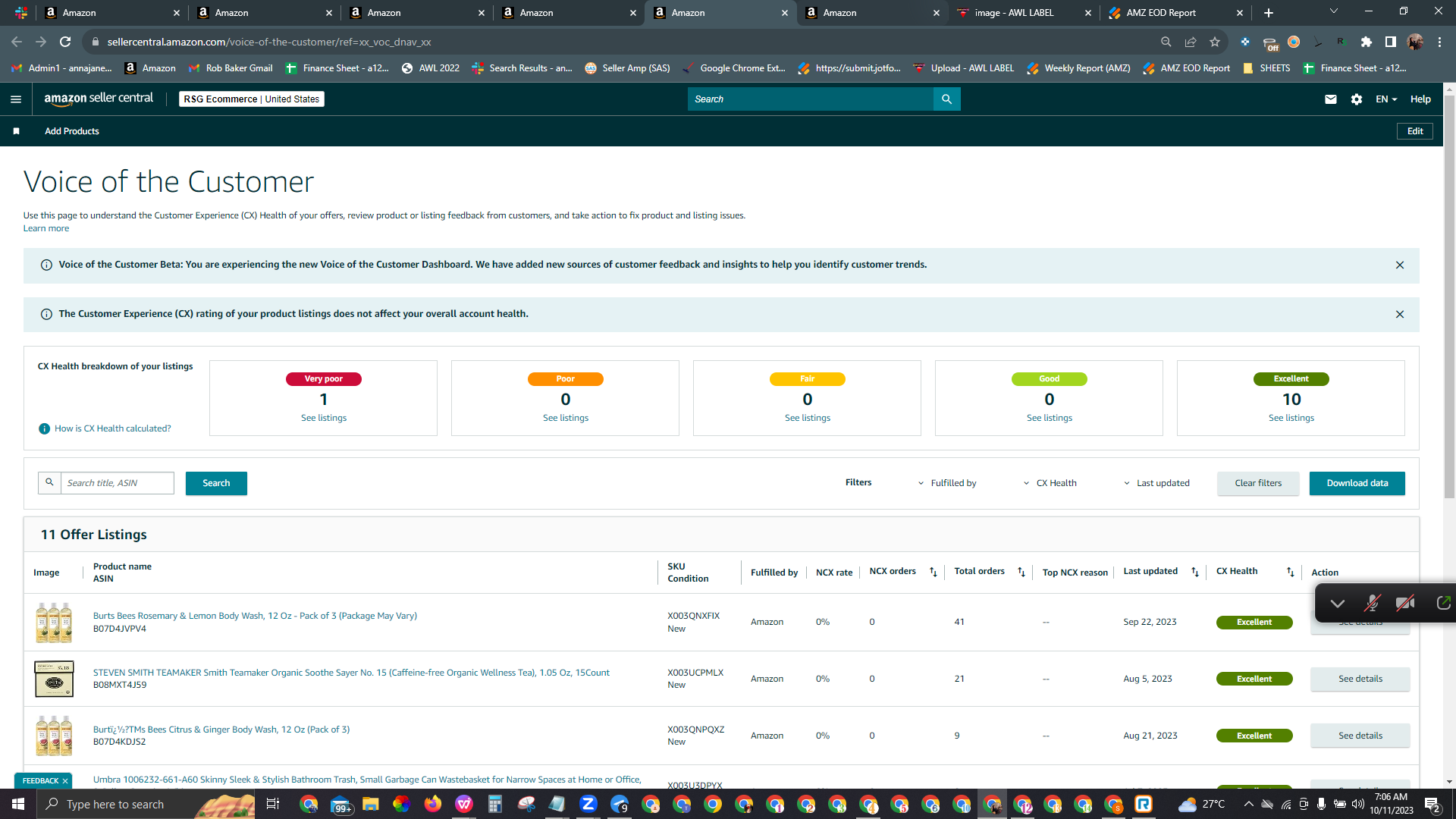The width and height of the screenshot is (1456, 819).
Task: Click the Edit button in the toolbar
Action: [1415, 131]
